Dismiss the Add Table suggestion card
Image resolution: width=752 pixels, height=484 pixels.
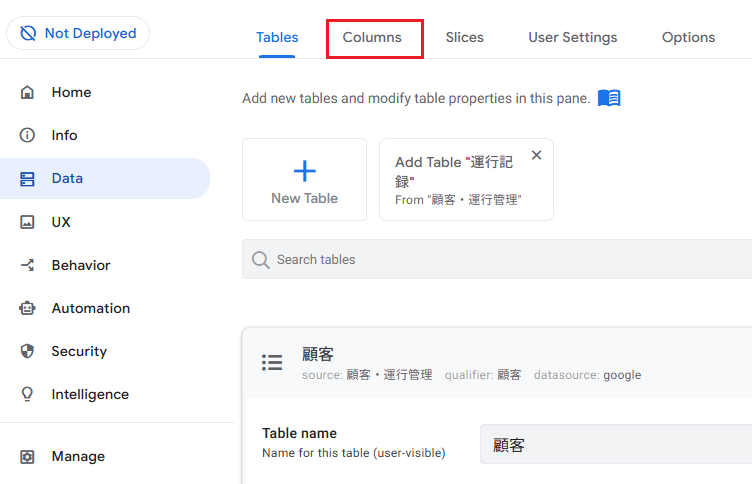coord(536,155)
